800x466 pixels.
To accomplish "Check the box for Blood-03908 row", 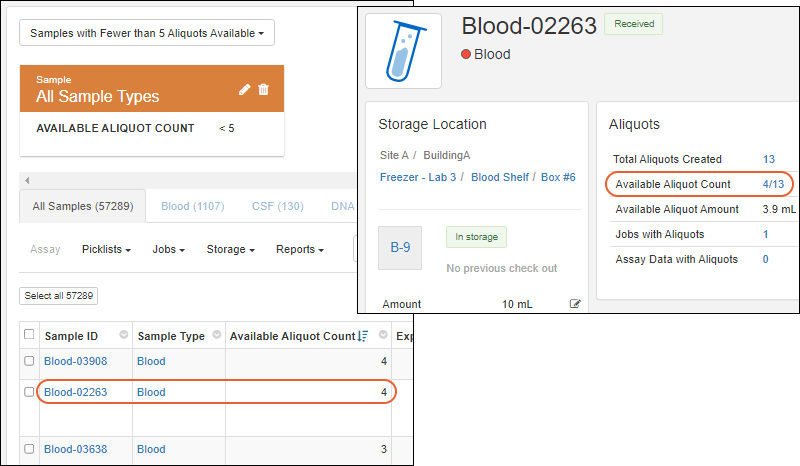I will click(29, 361).
